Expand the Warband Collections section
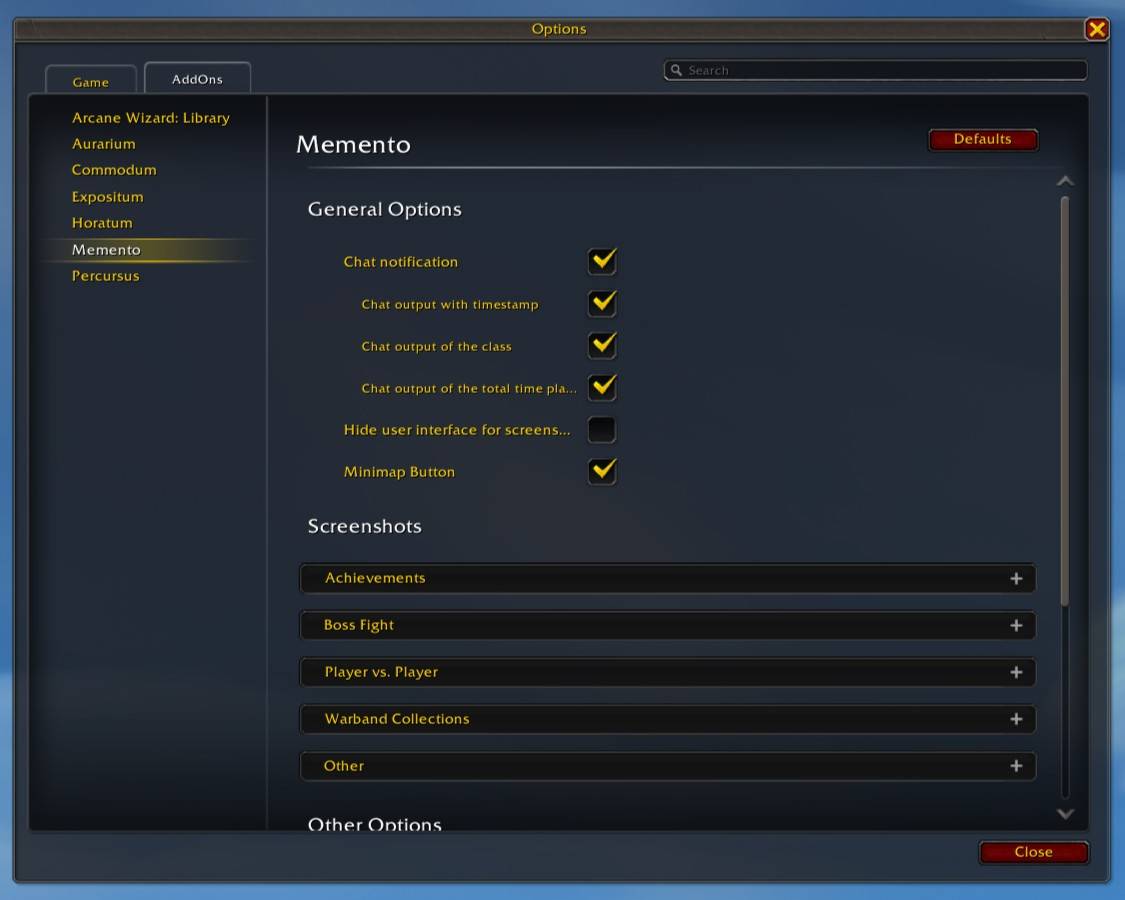This screenshot has height=900, width=1125. [x=667, y=719]
